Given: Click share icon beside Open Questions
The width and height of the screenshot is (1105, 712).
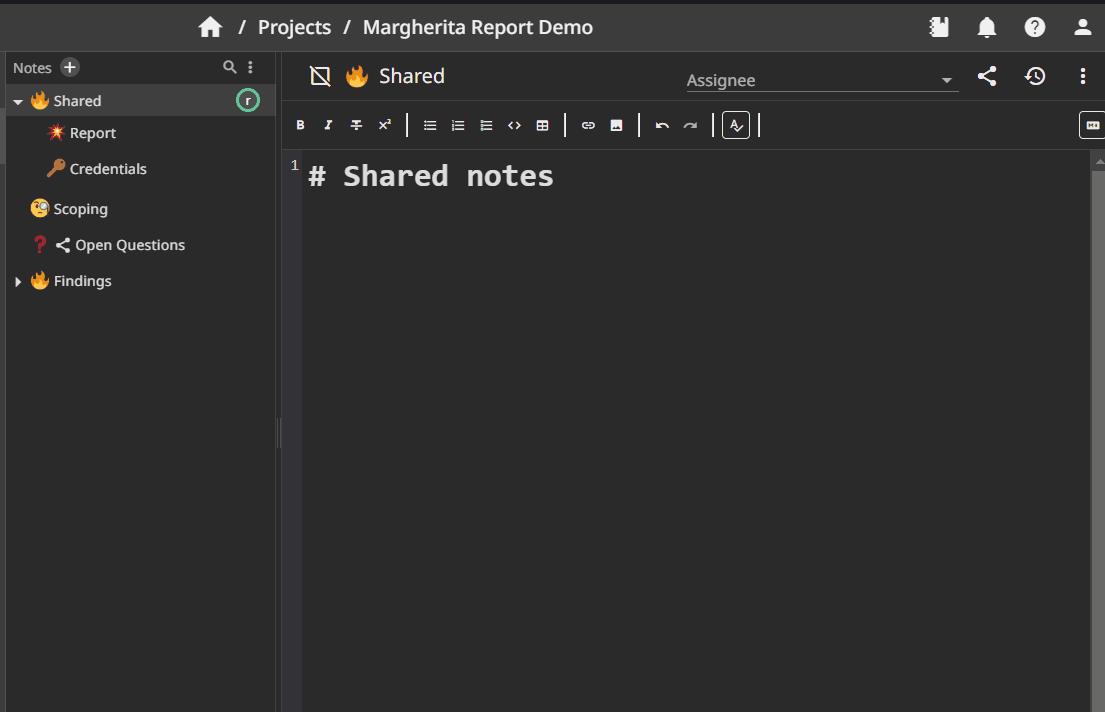Looking at the screenshot, I should click(63, 245).
